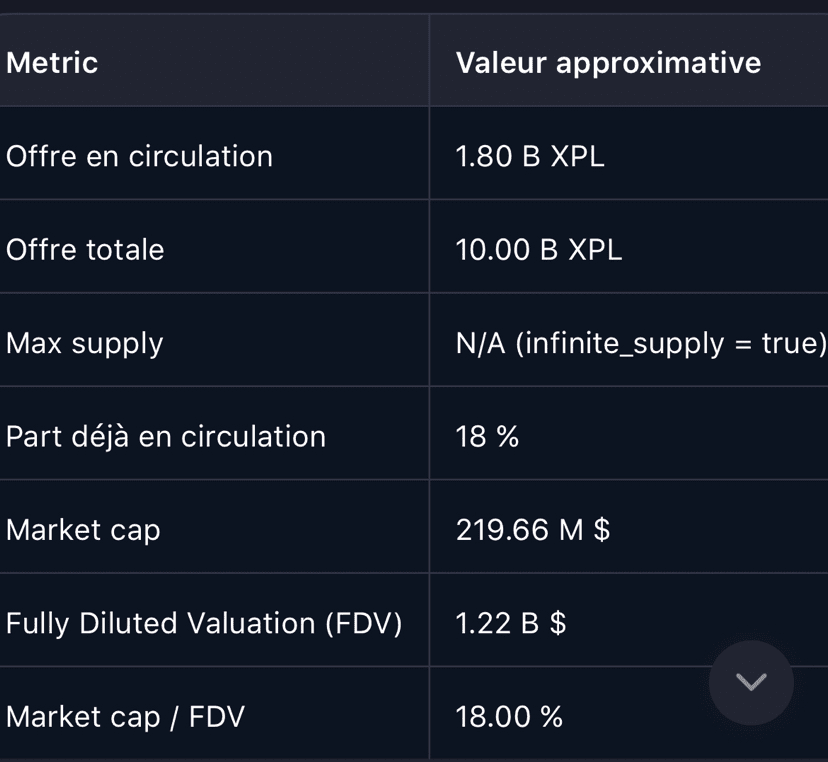Viewport: 828px width, 762px height.
Task: Click the 10.00 B XPL value
Action: coord(539,249)
